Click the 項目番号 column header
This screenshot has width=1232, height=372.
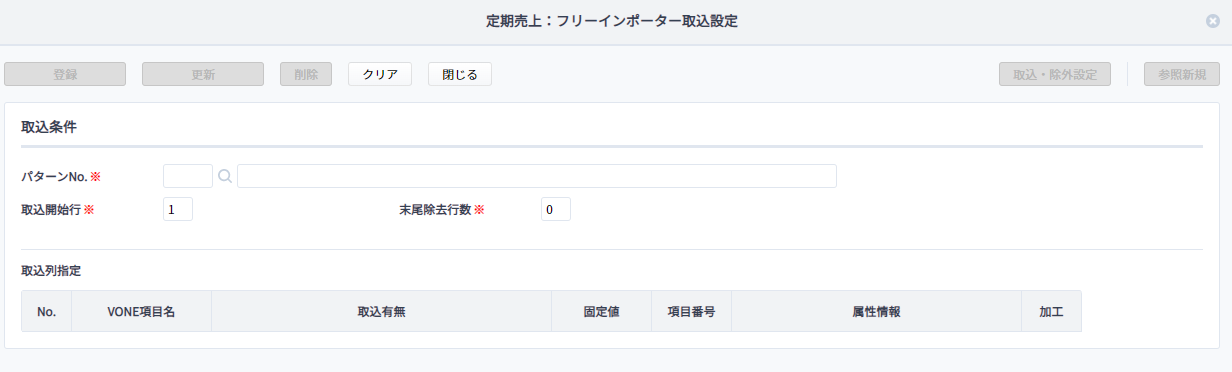coord(691,311)
